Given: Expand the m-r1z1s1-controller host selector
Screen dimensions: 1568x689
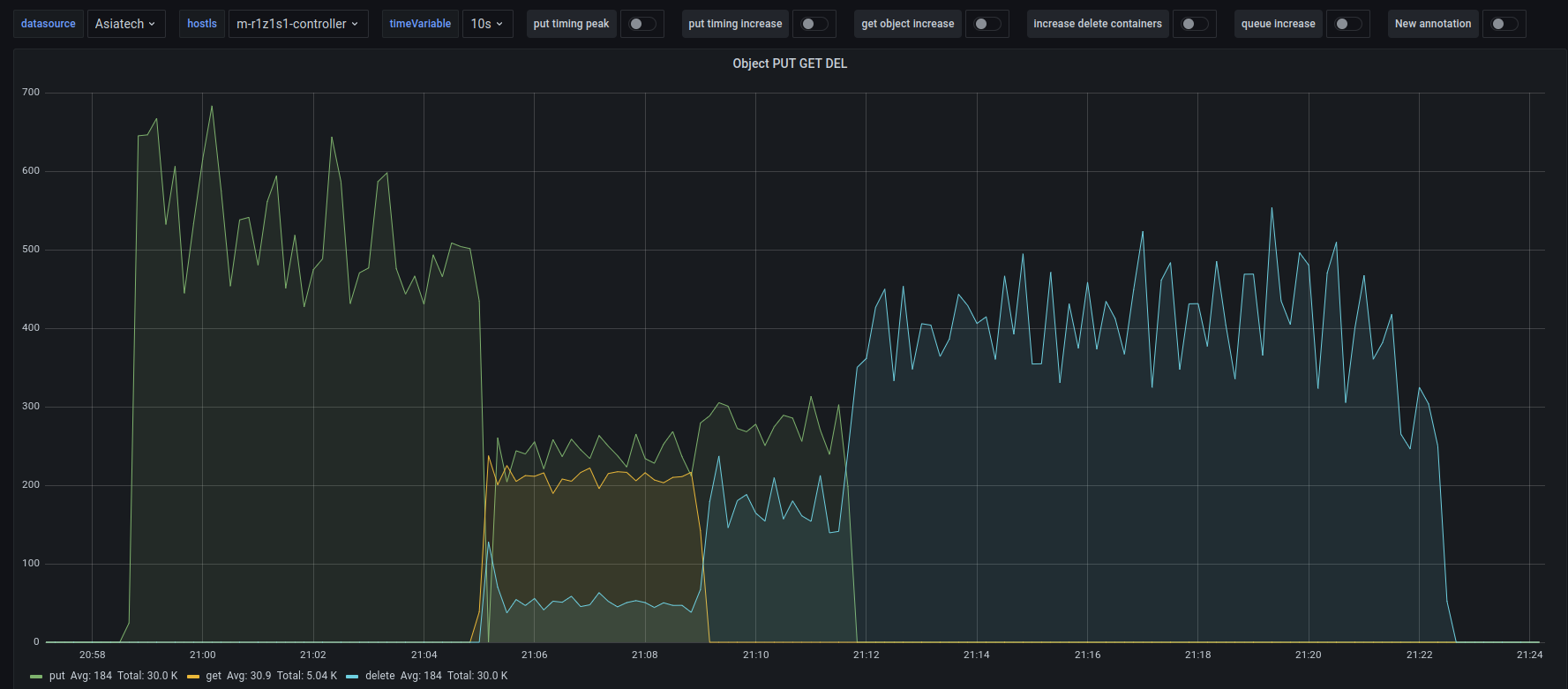Looking at the screenshot, I should point(297,24).
